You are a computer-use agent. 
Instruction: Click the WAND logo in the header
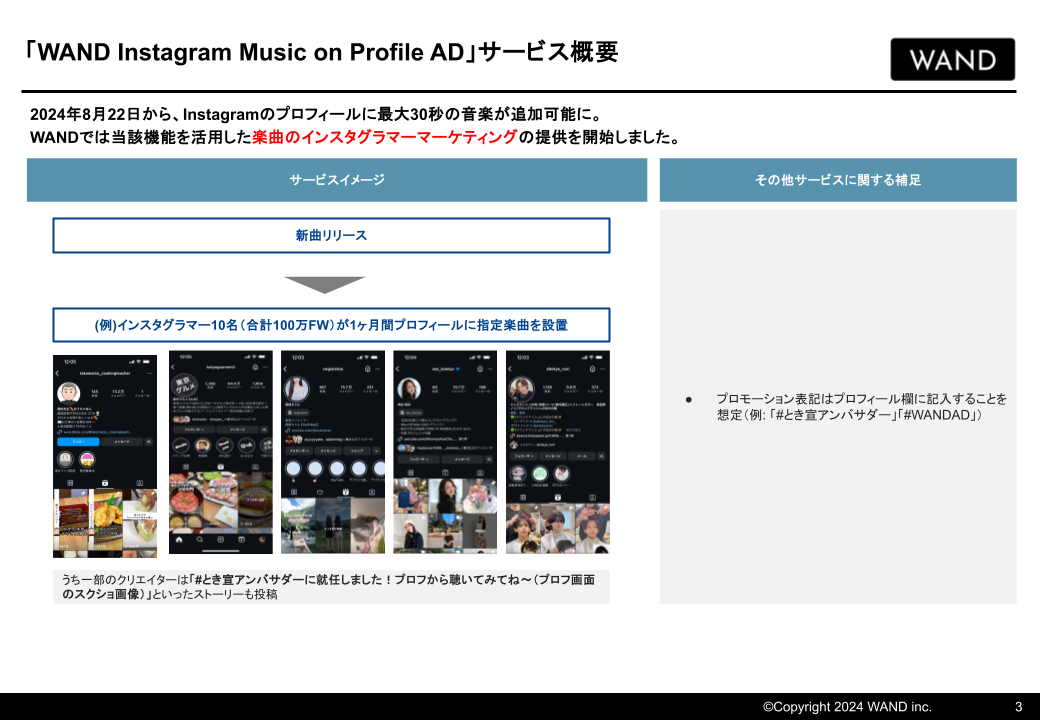tap(952, 60)
